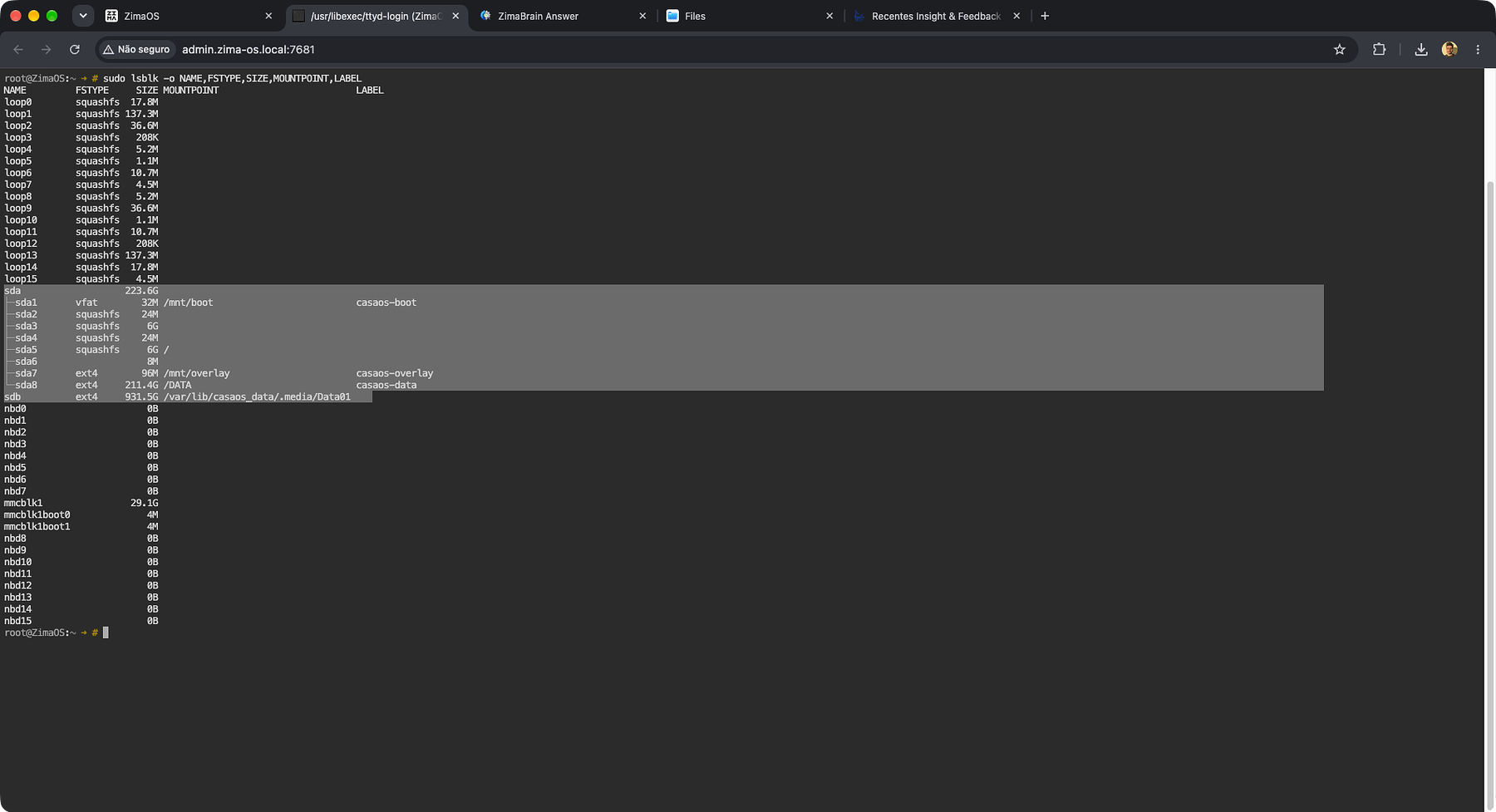Close the ZimaOS tab
This screenshot has width=1496, height=812.
(x=268, y=16)
